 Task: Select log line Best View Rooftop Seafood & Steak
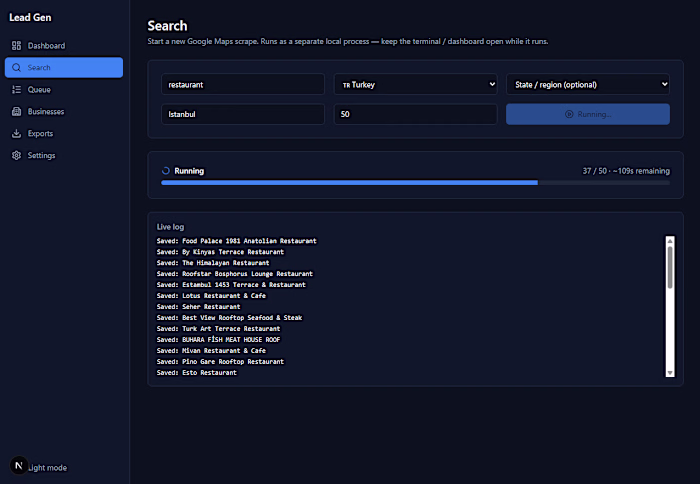[x=229, y=317]
